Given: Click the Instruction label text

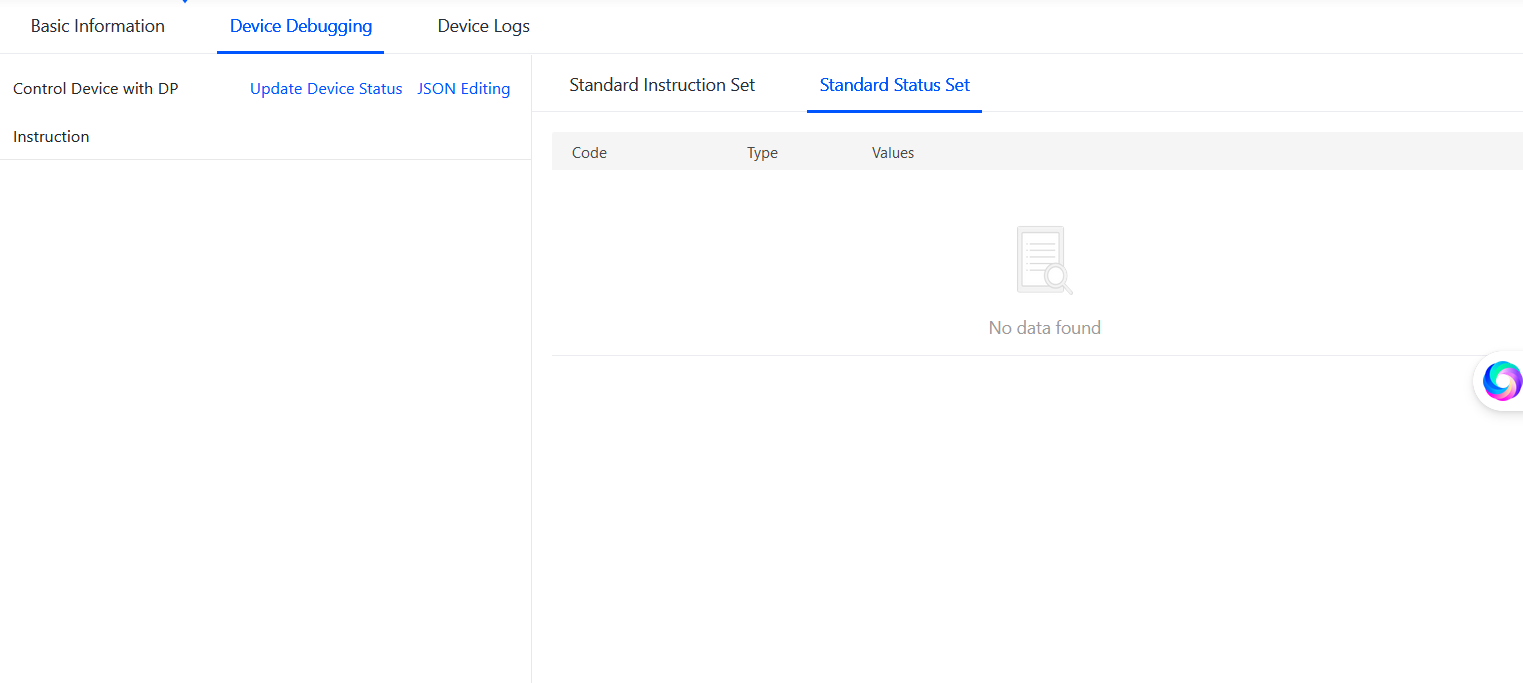Looking at the screenshot, I should pyautogui.click(x=51, y=137).
